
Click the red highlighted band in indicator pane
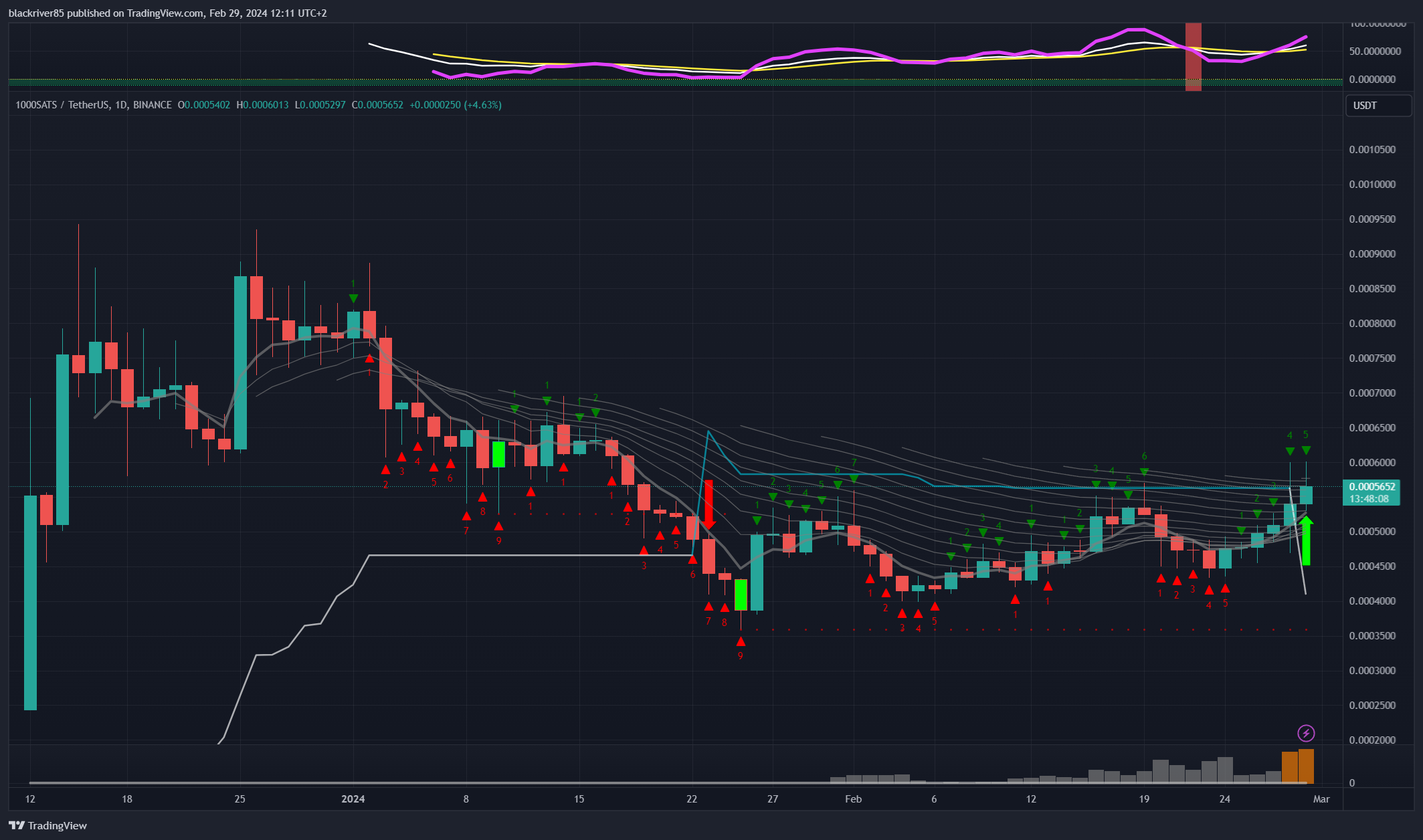[1193, 56]
